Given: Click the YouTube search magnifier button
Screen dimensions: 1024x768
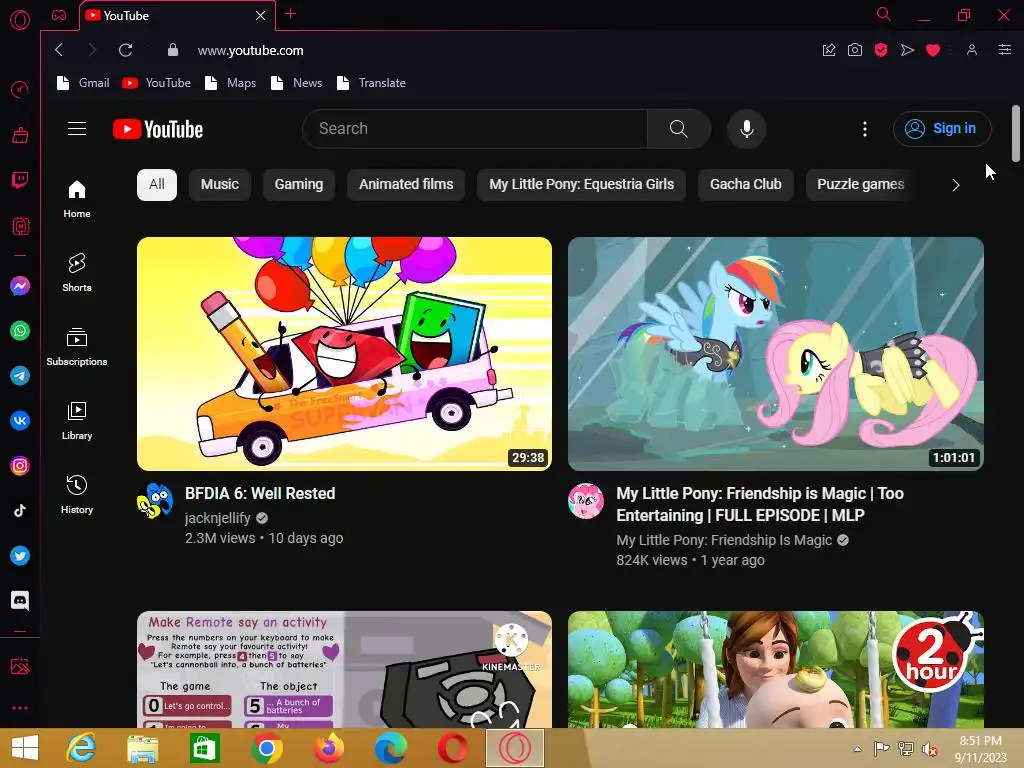Looking at the screenshot, I should coord(679,129).
